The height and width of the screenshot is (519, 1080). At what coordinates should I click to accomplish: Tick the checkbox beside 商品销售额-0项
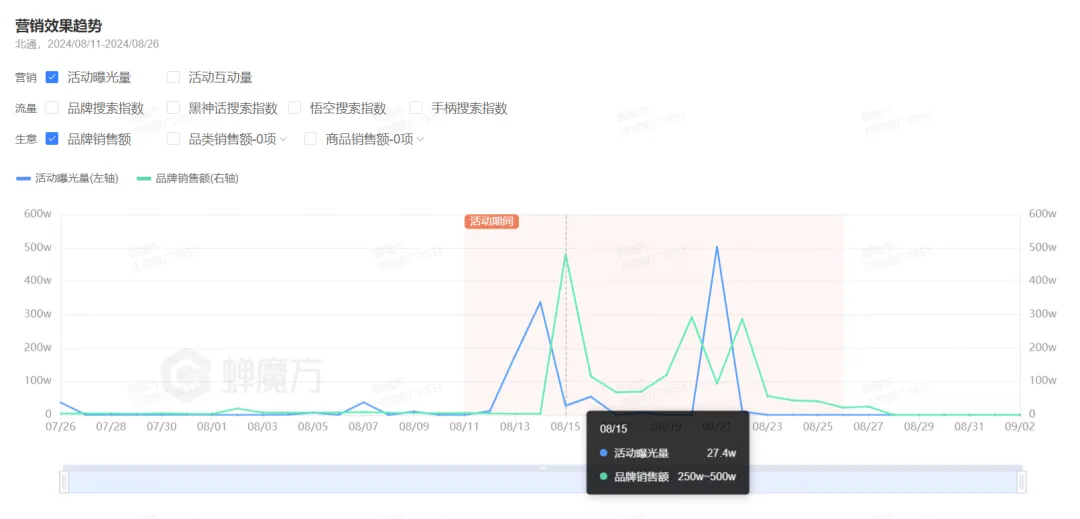tap(311, 139)
